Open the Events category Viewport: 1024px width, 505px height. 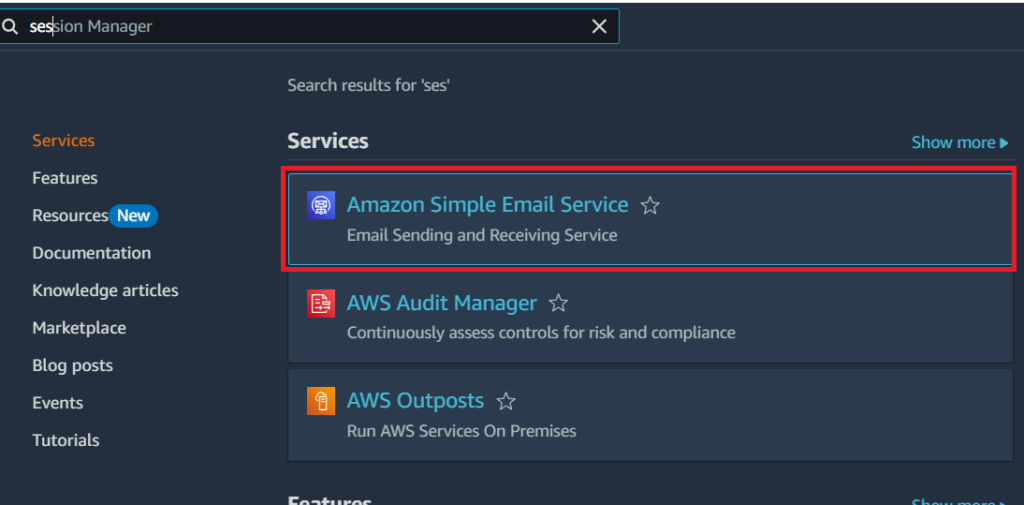(57, 403)
